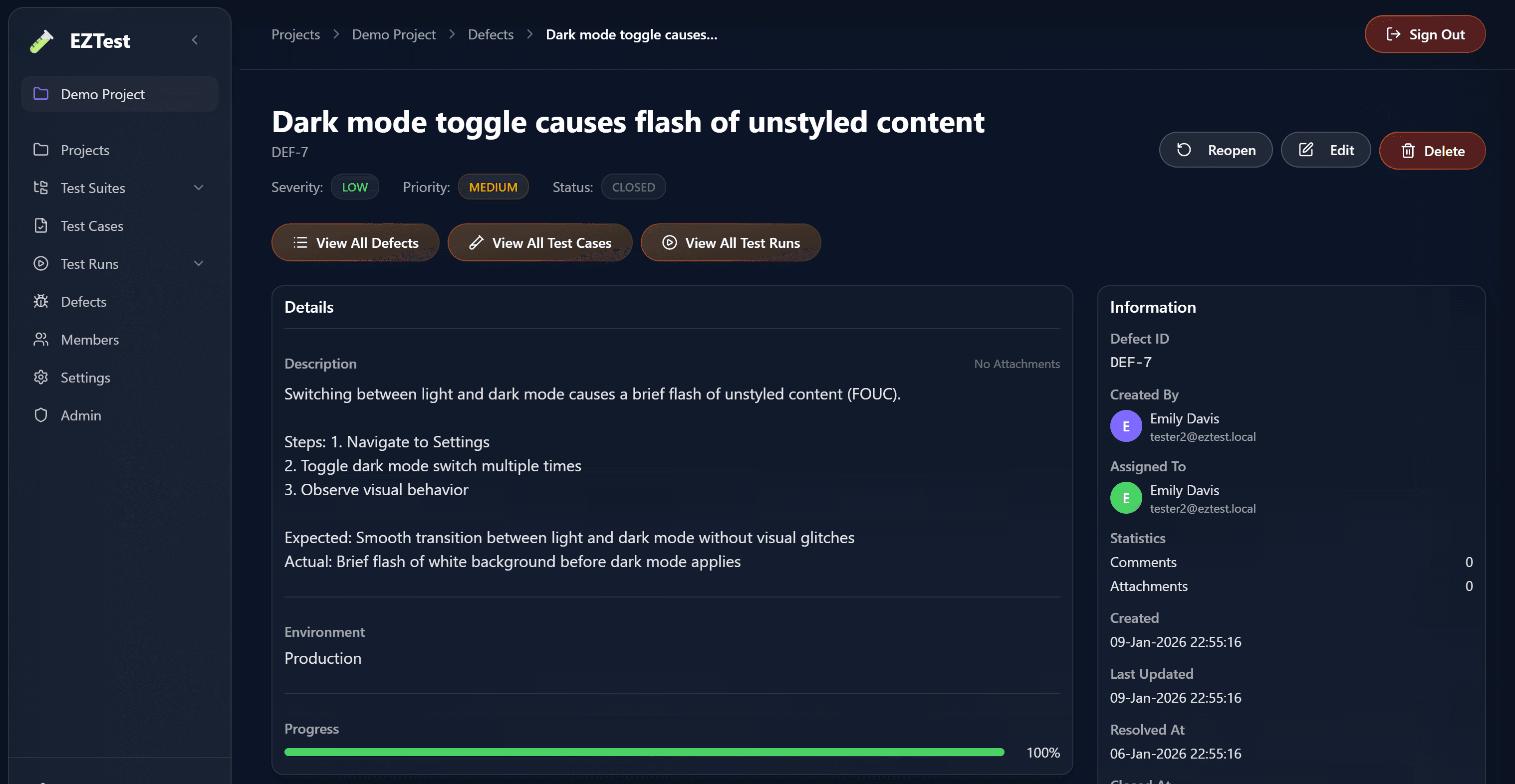The width and height of the screenshot is (1515, 784).
Task: Click the View All Test Runs button
Action: click(x=731, y=243)
